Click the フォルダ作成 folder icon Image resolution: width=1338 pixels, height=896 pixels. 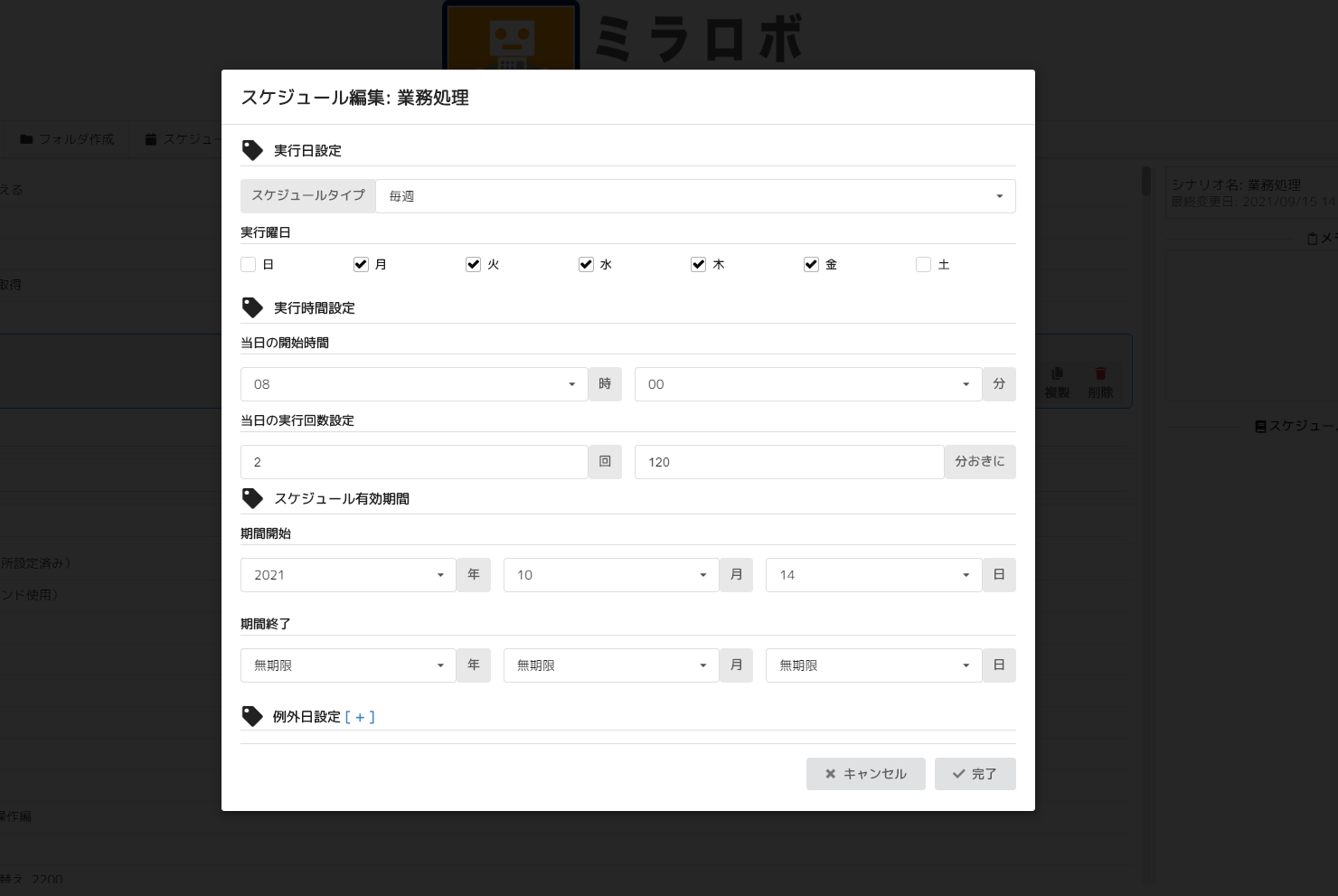[x=26, y=139]
